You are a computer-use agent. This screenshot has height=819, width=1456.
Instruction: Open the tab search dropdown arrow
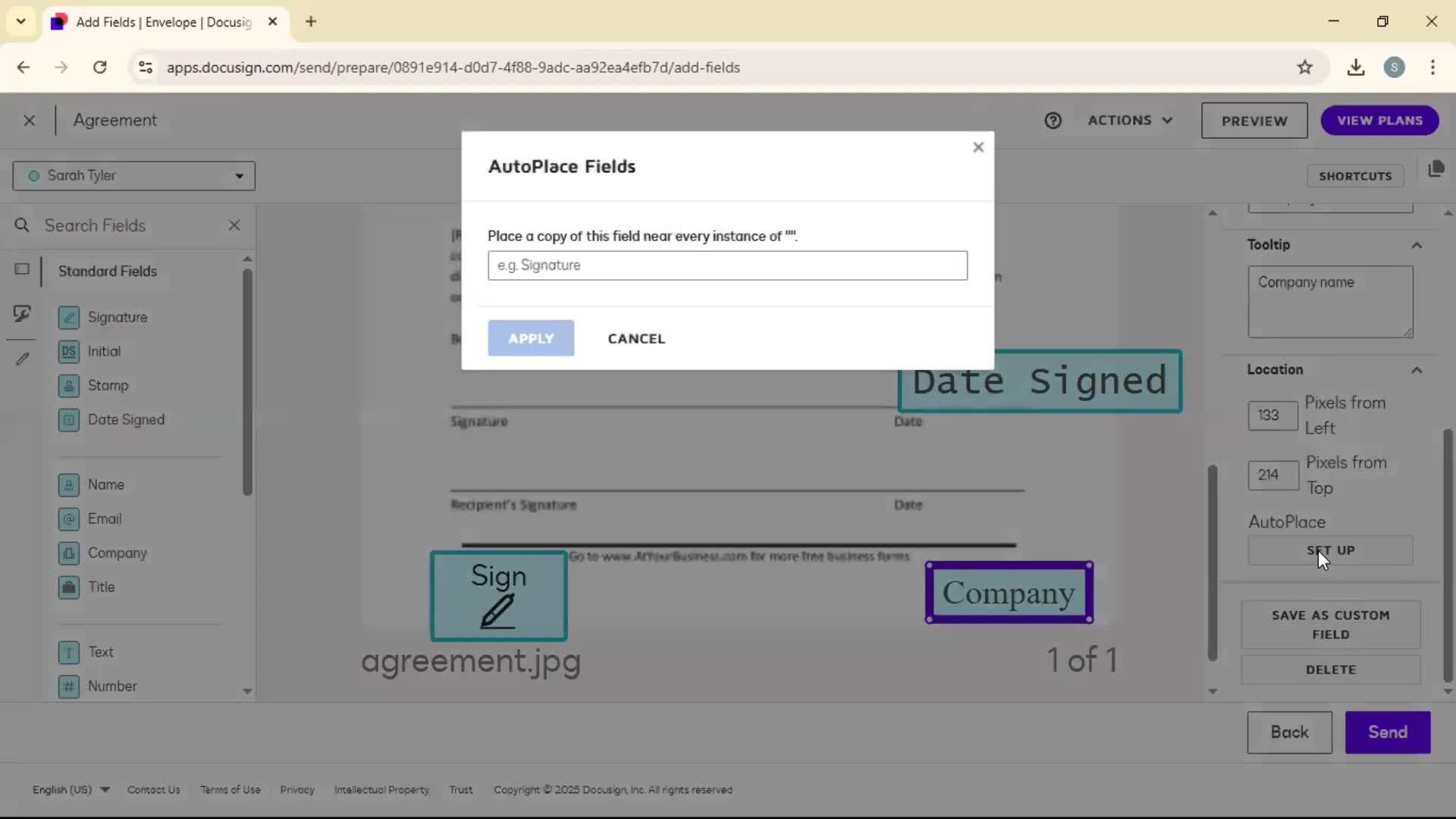pyautogui.click(x=21, y=22)
